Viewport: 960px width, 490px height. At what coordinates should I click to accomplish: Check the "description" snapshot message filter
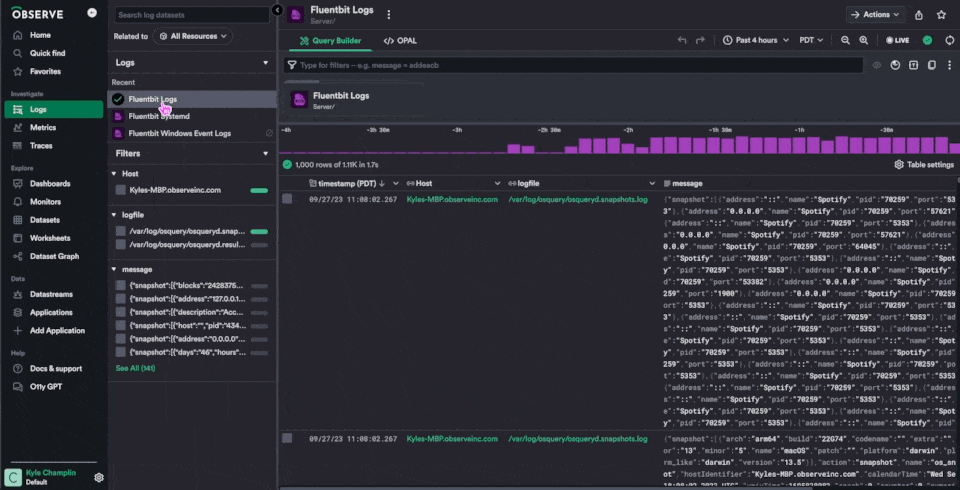(121, 312)
